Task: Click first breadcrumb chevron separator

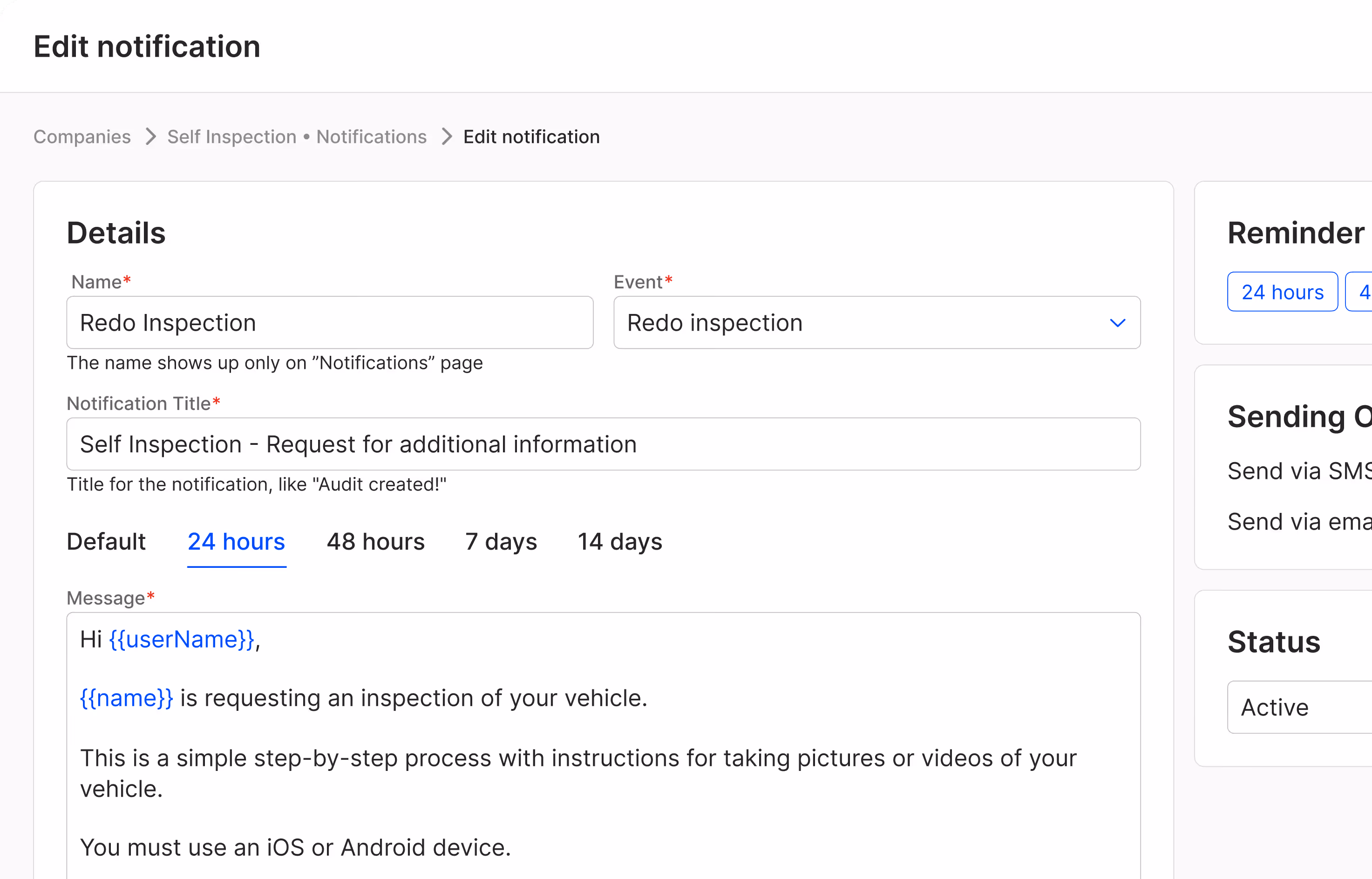Action: click(x=150, y=137)
